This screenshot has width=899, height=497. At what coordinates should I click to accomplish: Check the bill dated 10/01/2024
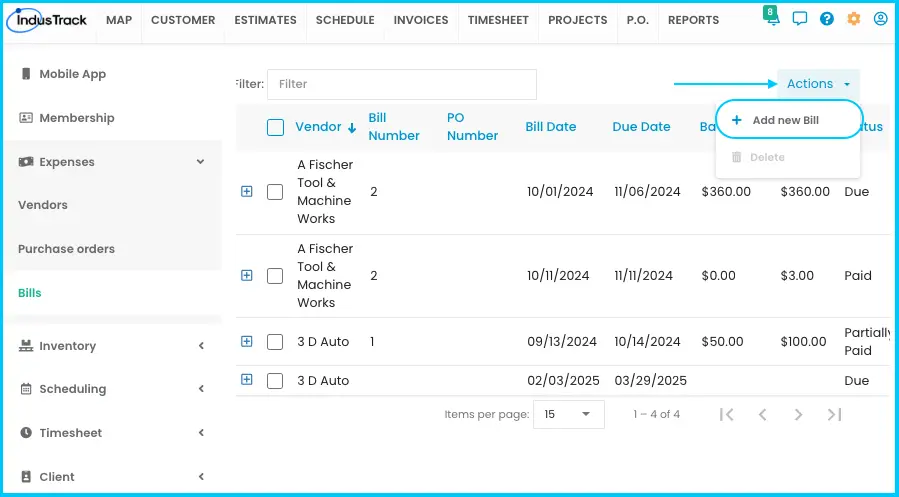[275, 191]
